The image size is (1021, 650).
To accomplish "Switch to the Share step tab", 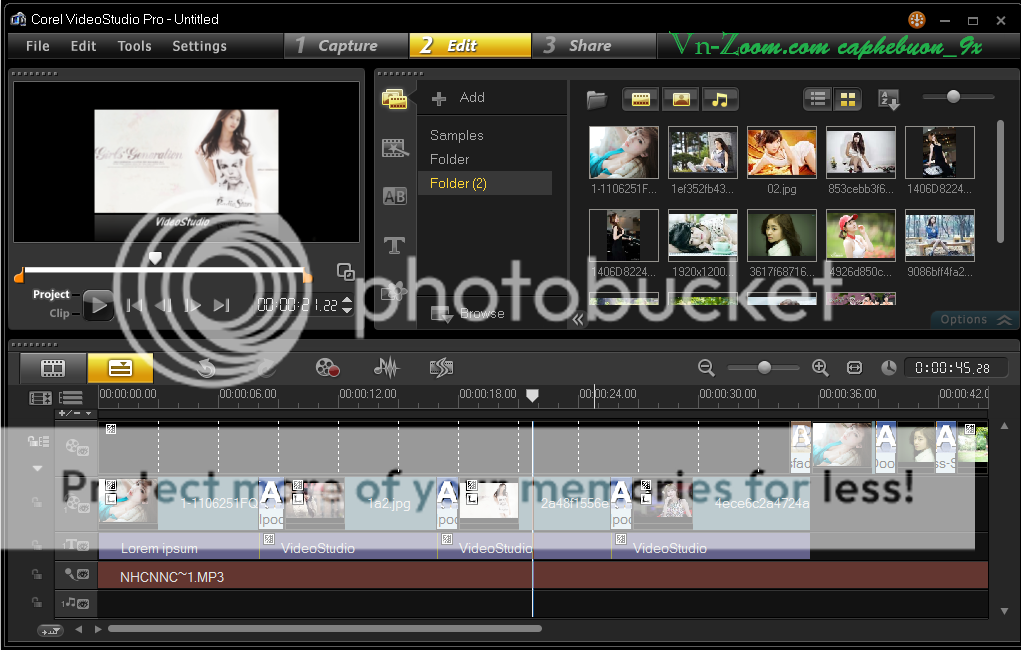I will click(593, 46).
